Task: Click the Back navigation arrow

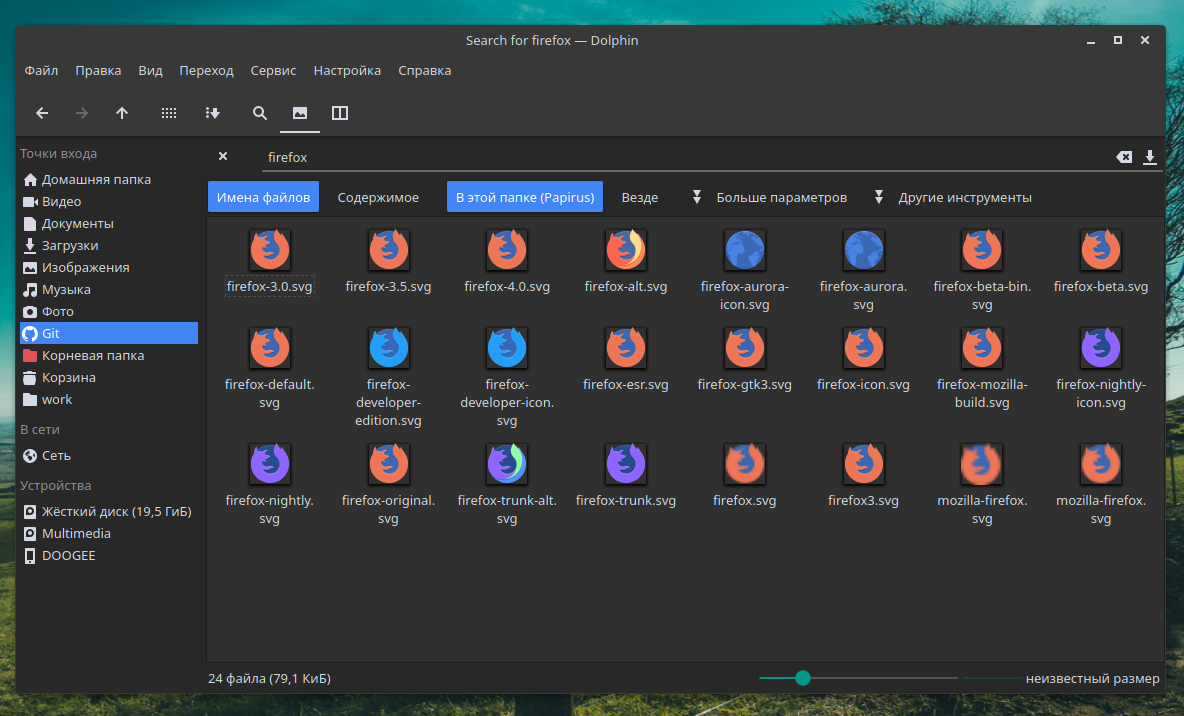Action: pos(42,113)
